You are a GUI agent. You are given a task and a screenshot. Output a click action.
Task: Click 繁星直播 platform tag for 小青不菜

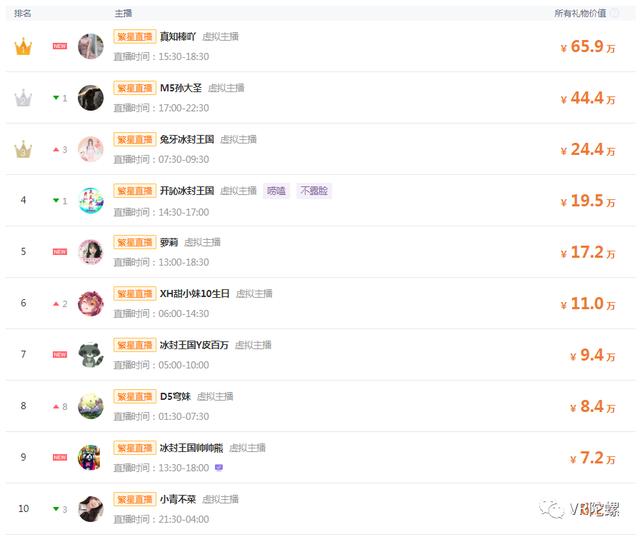[x=135, y=499]
